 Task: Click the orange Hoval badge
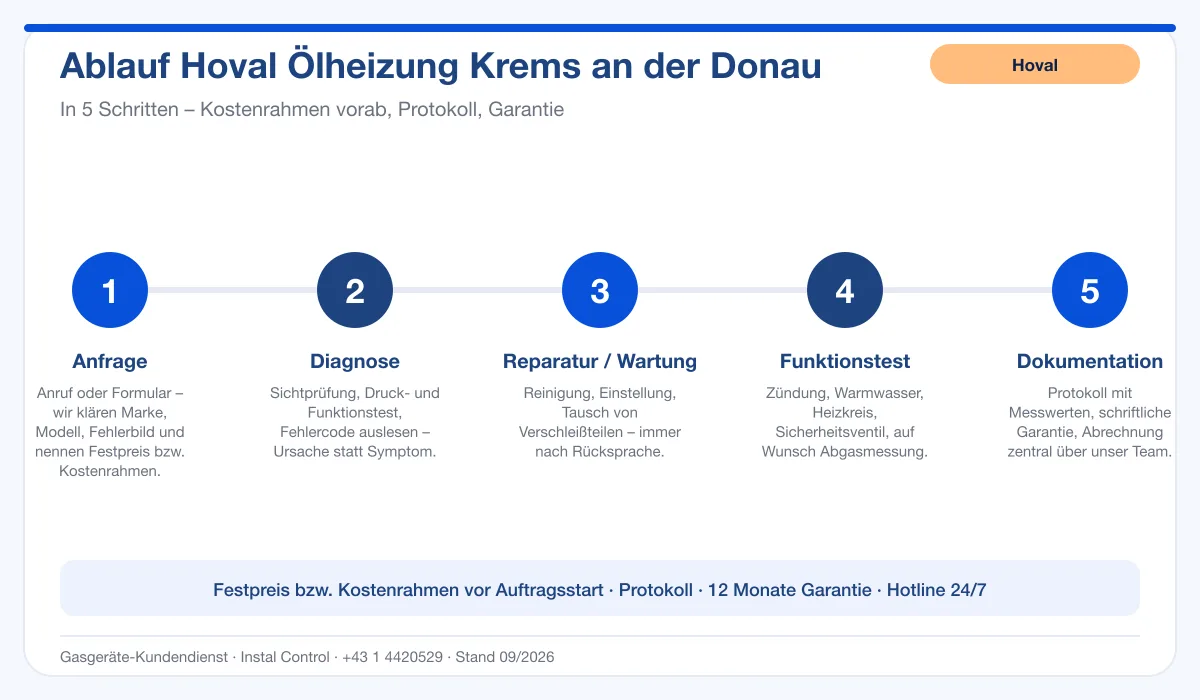coord(1035,64)
